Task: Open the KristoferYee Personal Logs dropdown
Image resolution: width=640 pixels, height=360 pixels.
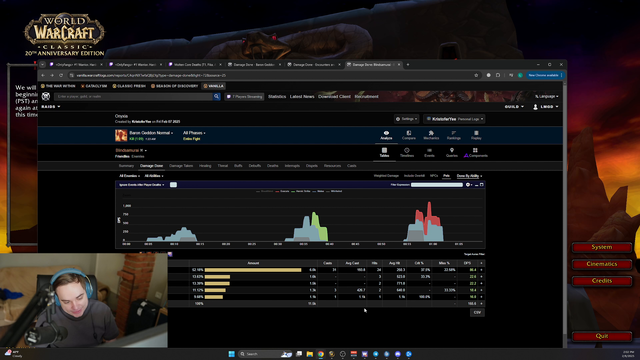Action: (x=454, y=119)
